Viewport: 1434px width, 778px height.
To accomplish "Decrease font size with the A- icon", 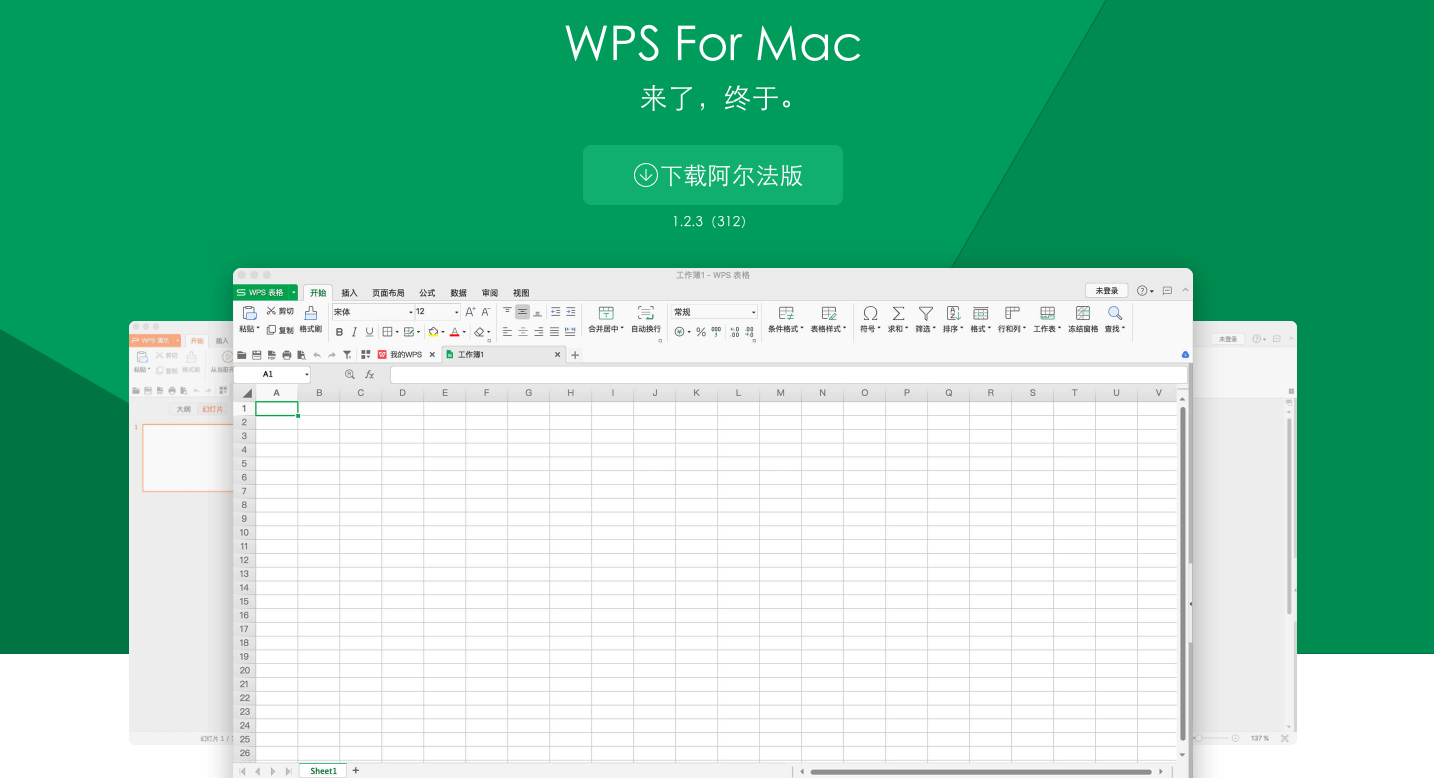I will [486, 312].
